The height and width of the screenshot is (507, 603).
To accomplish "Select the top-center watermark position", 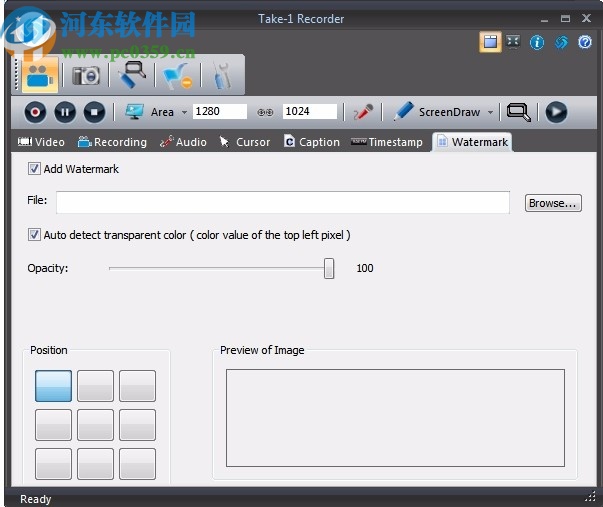I will tap(95, 386).
